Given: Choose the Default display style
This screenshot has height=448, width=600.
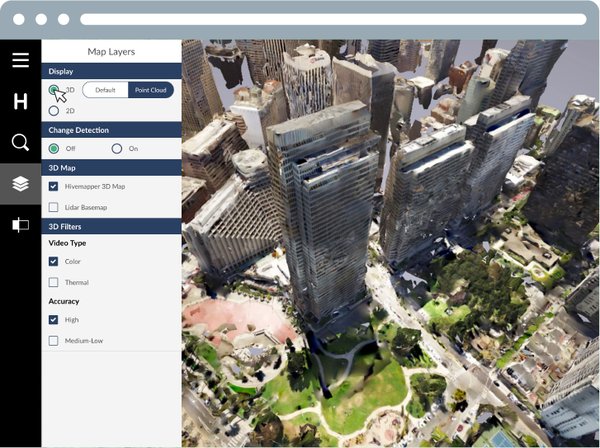Looking at the screenshot, I should [106, 90].
